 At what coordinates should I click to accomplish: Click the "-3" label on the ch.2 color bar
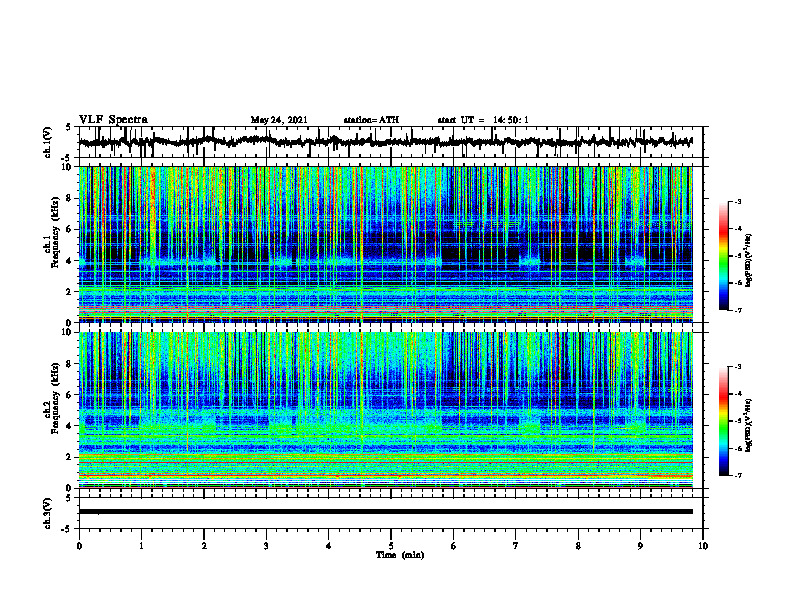click(x=738, y=367)
